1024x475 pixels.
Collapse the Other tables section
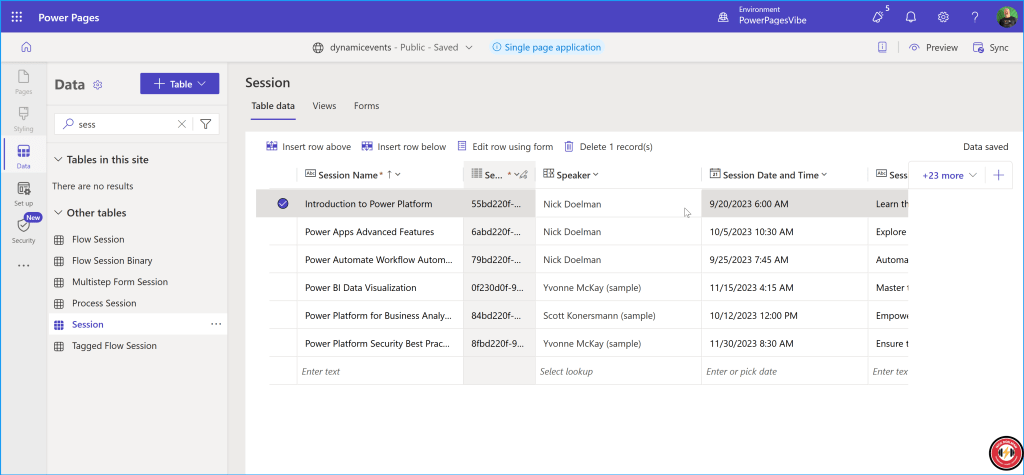58,213
